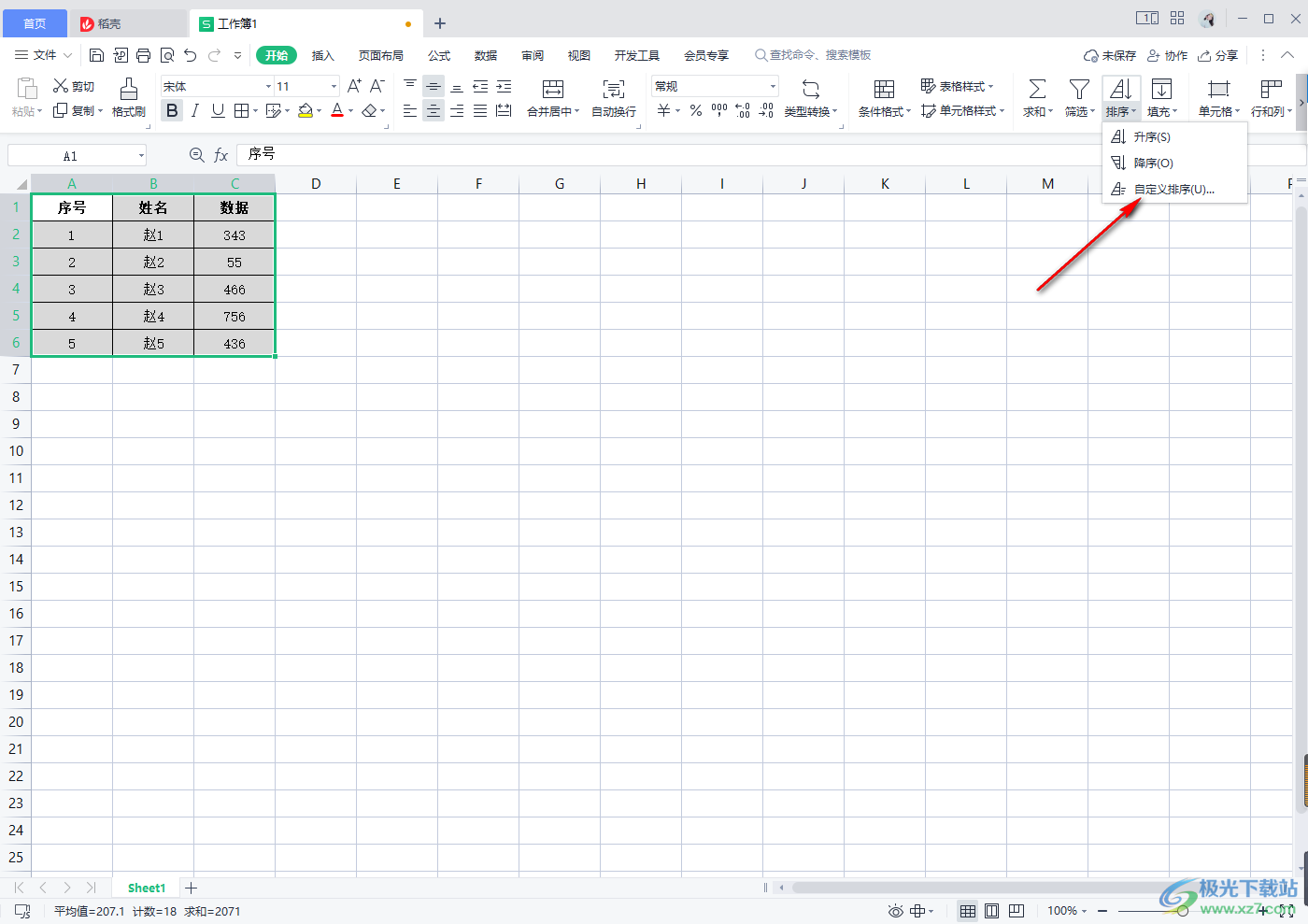Click the Fill (填充) button
This screenshot has height=924, width=1308.
1161,97
